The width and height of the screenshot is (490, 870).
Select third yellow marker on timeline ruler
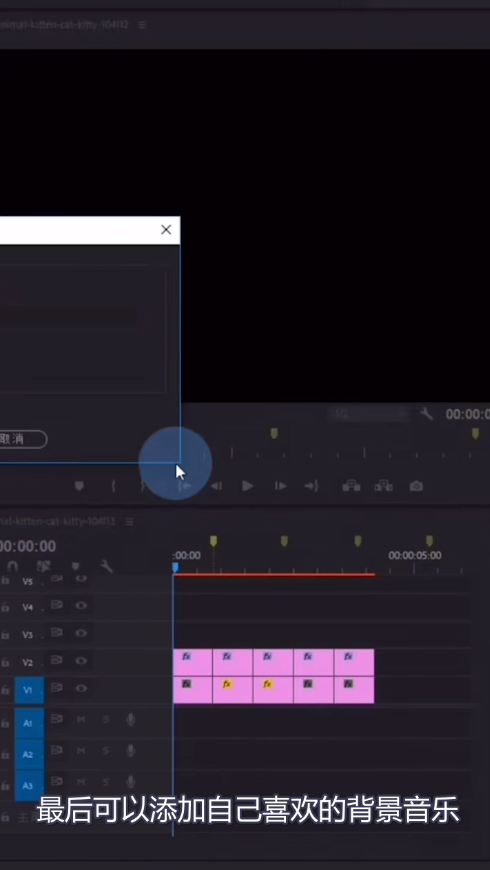(x=358, y=541)
